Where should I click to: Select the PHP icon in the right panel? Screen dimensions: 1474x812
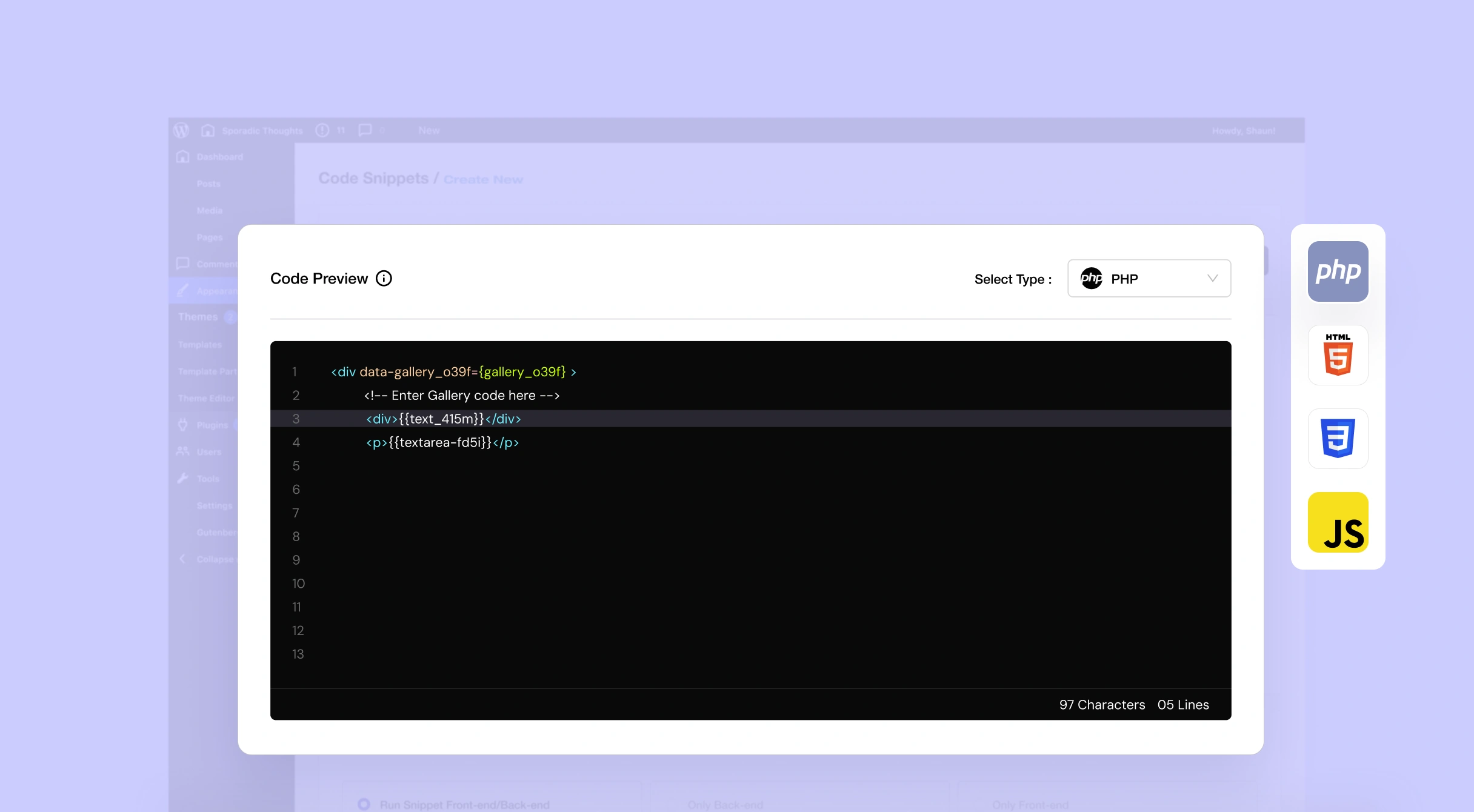coord(1338,271)
